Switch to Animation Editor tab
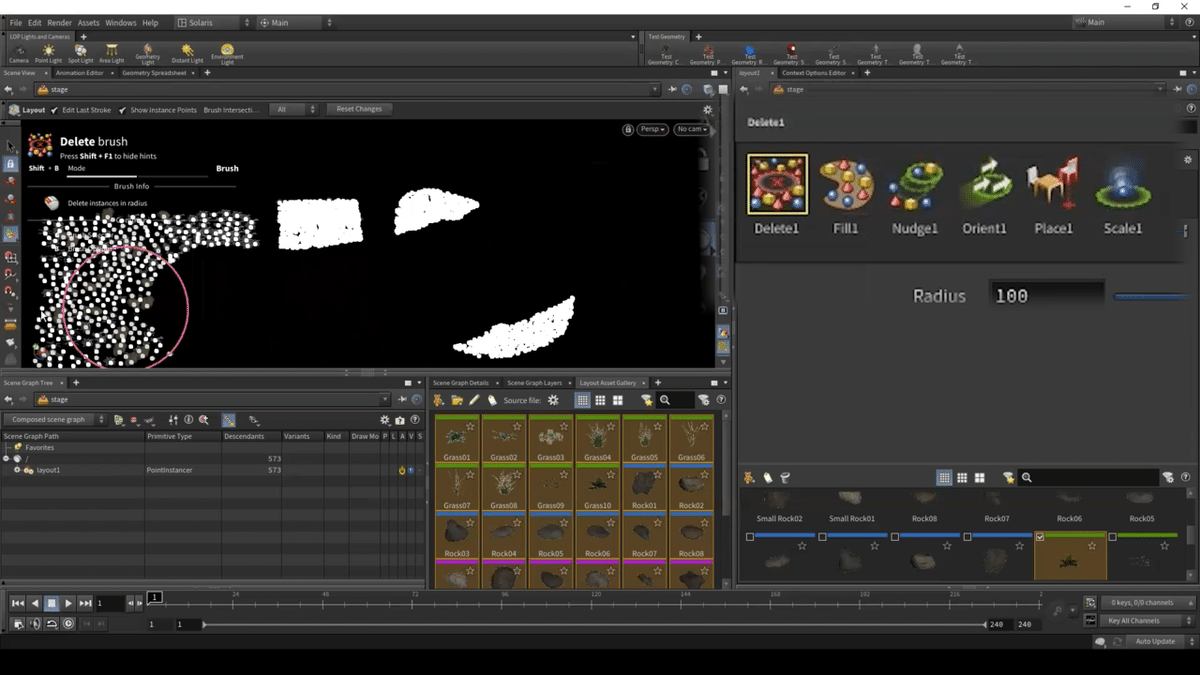 click(80, 73)
